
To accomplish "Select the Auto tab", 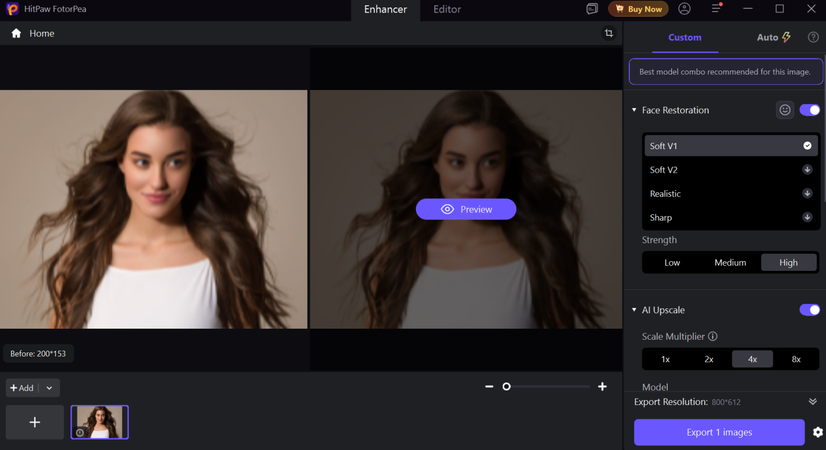I will (x=773, y=37).
